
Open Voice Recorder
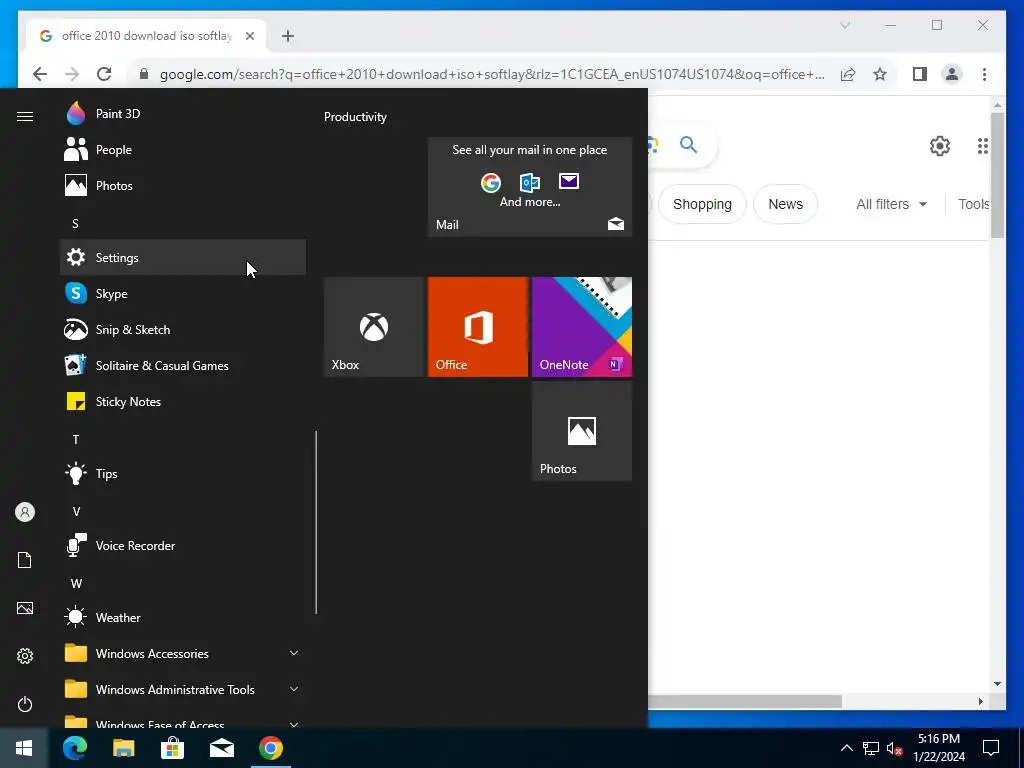pos(183,545)
